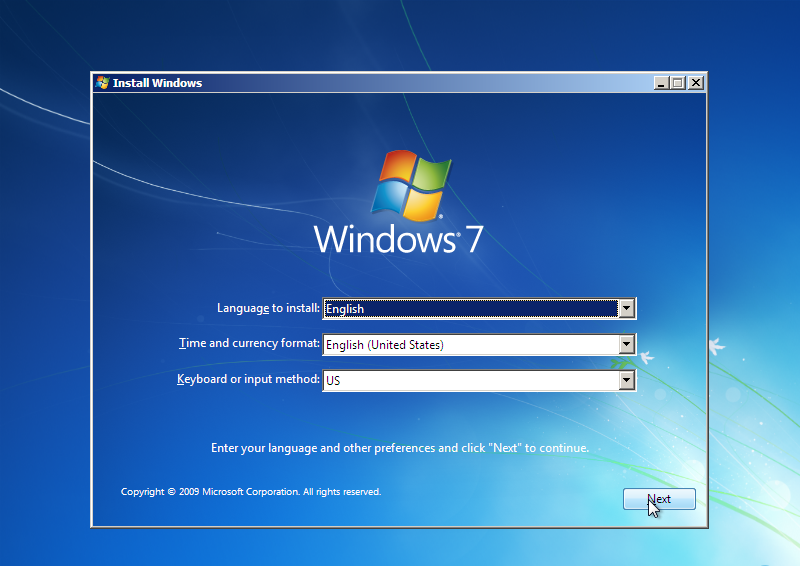Click the Microsoft copyright notice text
This screenshot has width=800, height=566.
point(251,491)
